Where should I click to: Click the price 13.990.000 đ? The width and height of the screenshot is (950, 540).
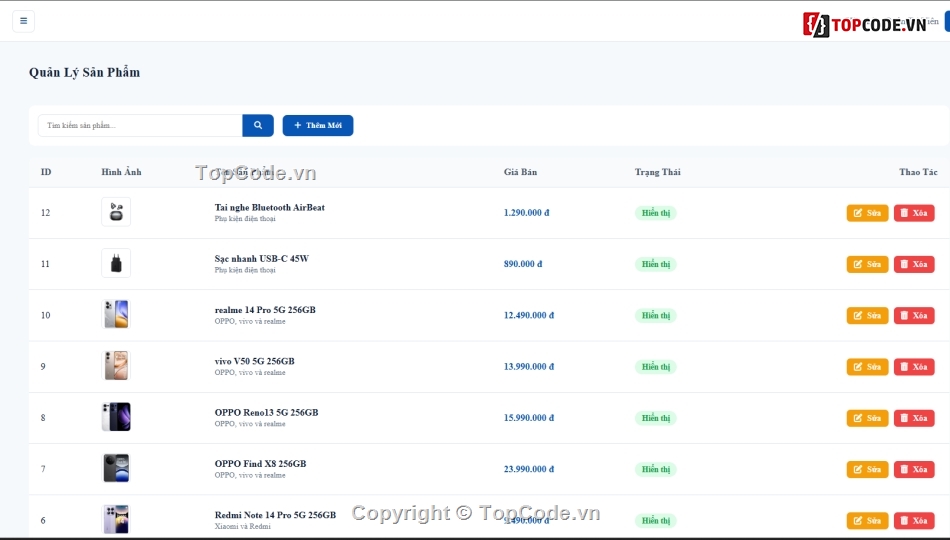(x=529, y=367)
